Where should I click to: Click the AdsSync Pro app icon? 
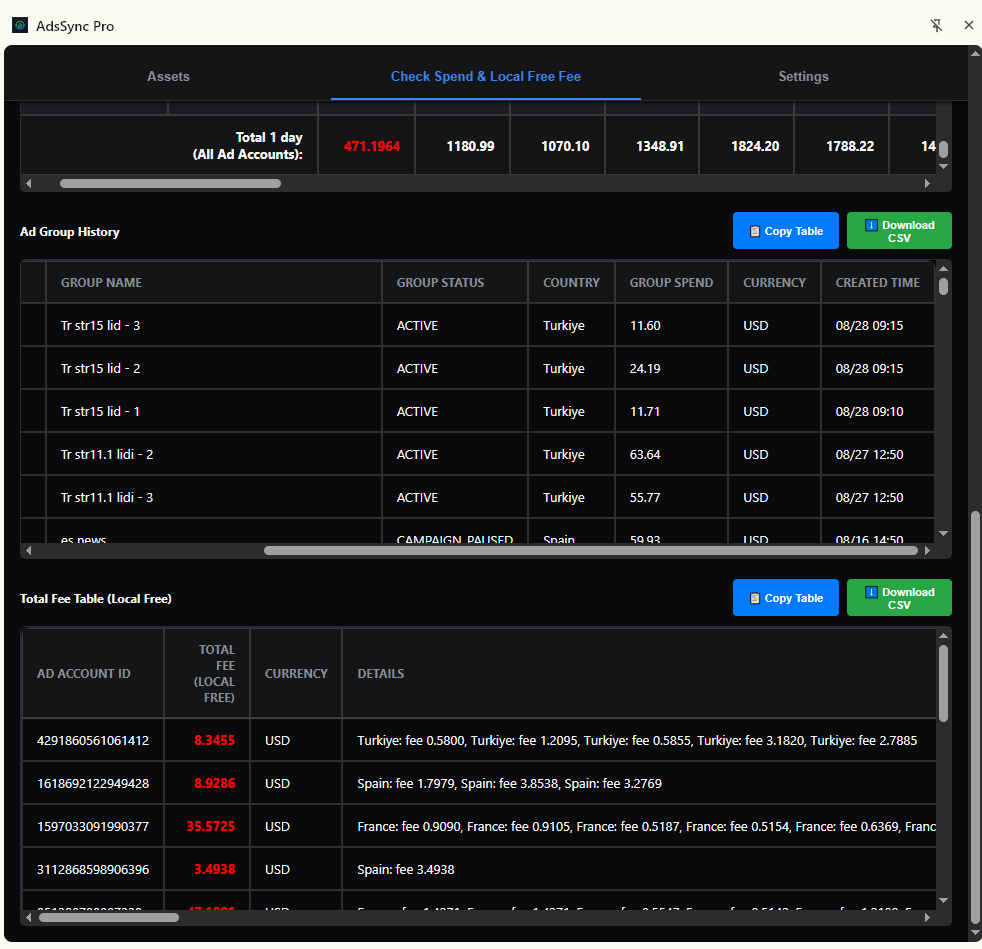pyautogui.click(x=20, y=25)
